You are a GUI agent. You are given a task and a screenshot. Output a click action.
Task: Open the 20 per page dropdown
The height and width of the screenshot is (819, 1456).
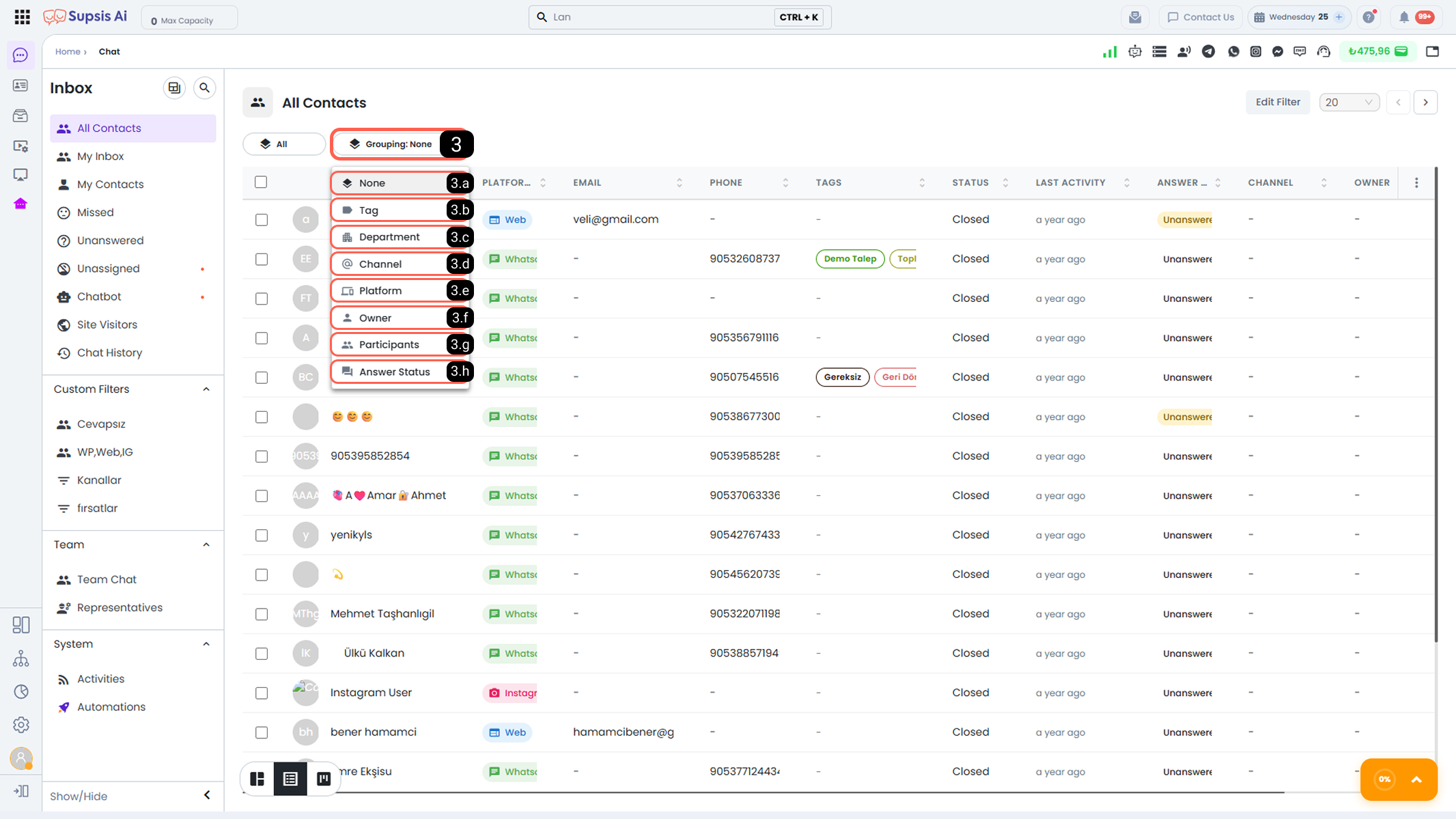coord(1349,102)
